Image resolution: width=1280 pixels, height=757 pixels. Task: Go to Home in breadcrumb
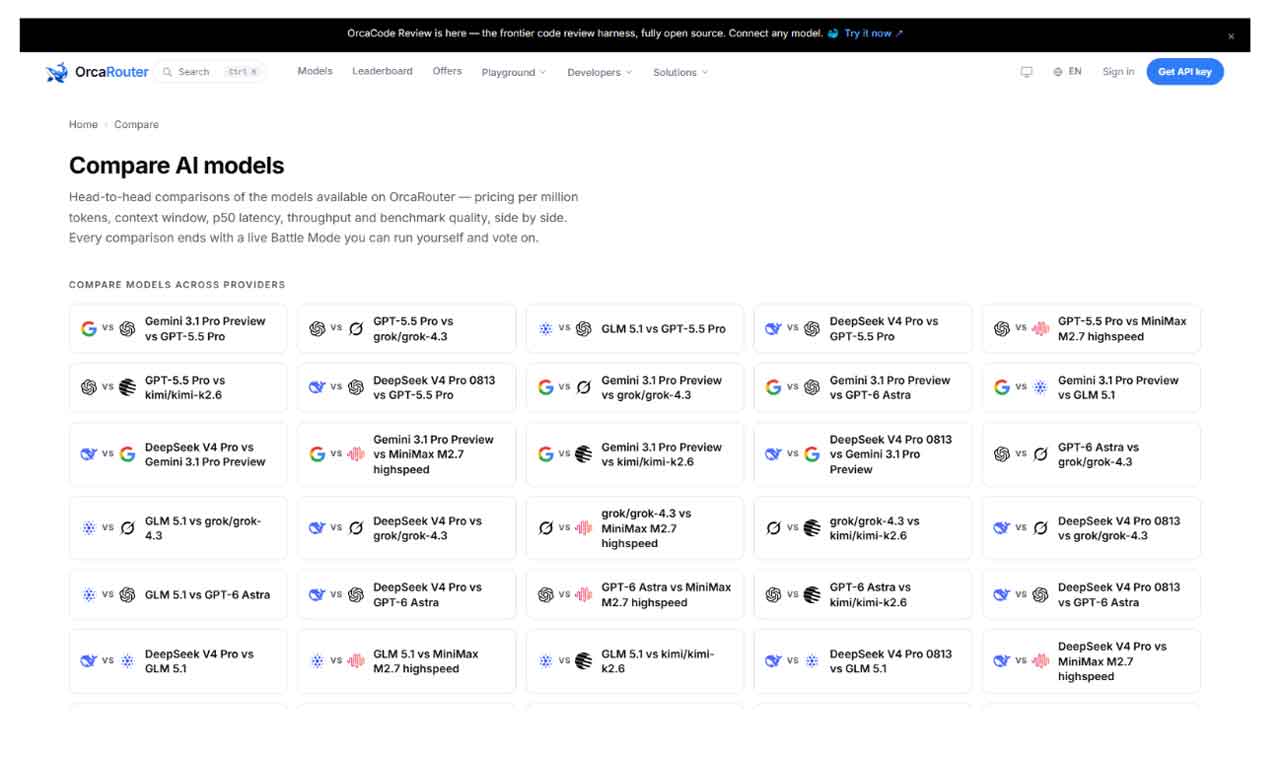(83, 125)
